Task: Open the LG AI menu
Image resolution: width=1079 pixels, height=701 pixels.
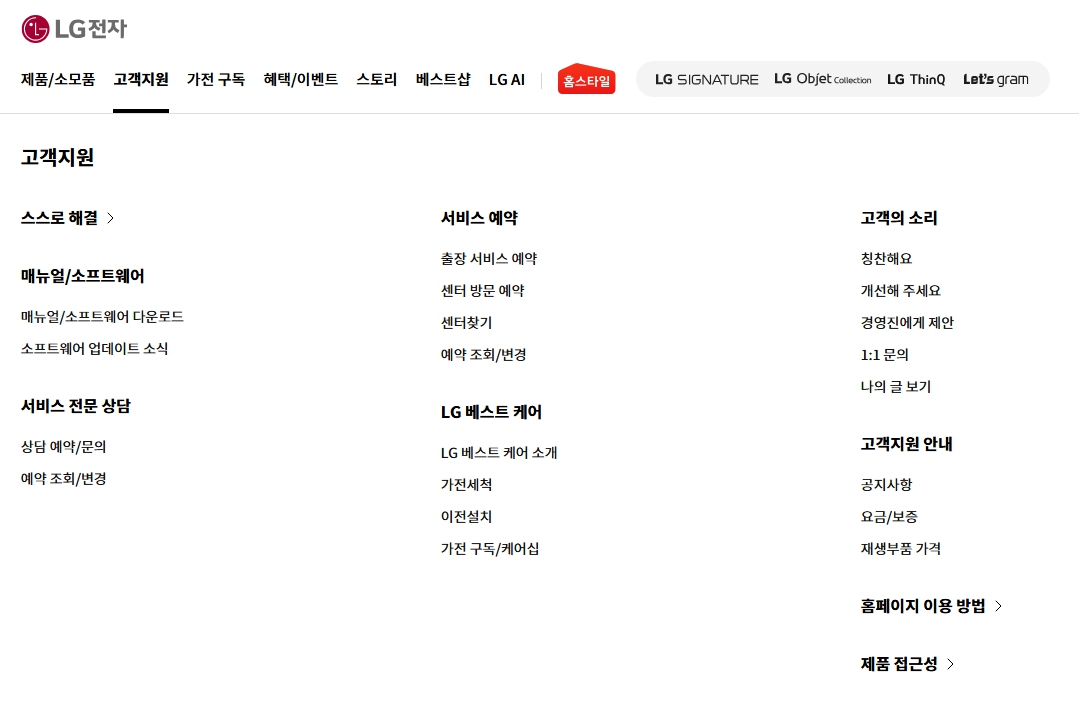Action: (x=507, y=80)
